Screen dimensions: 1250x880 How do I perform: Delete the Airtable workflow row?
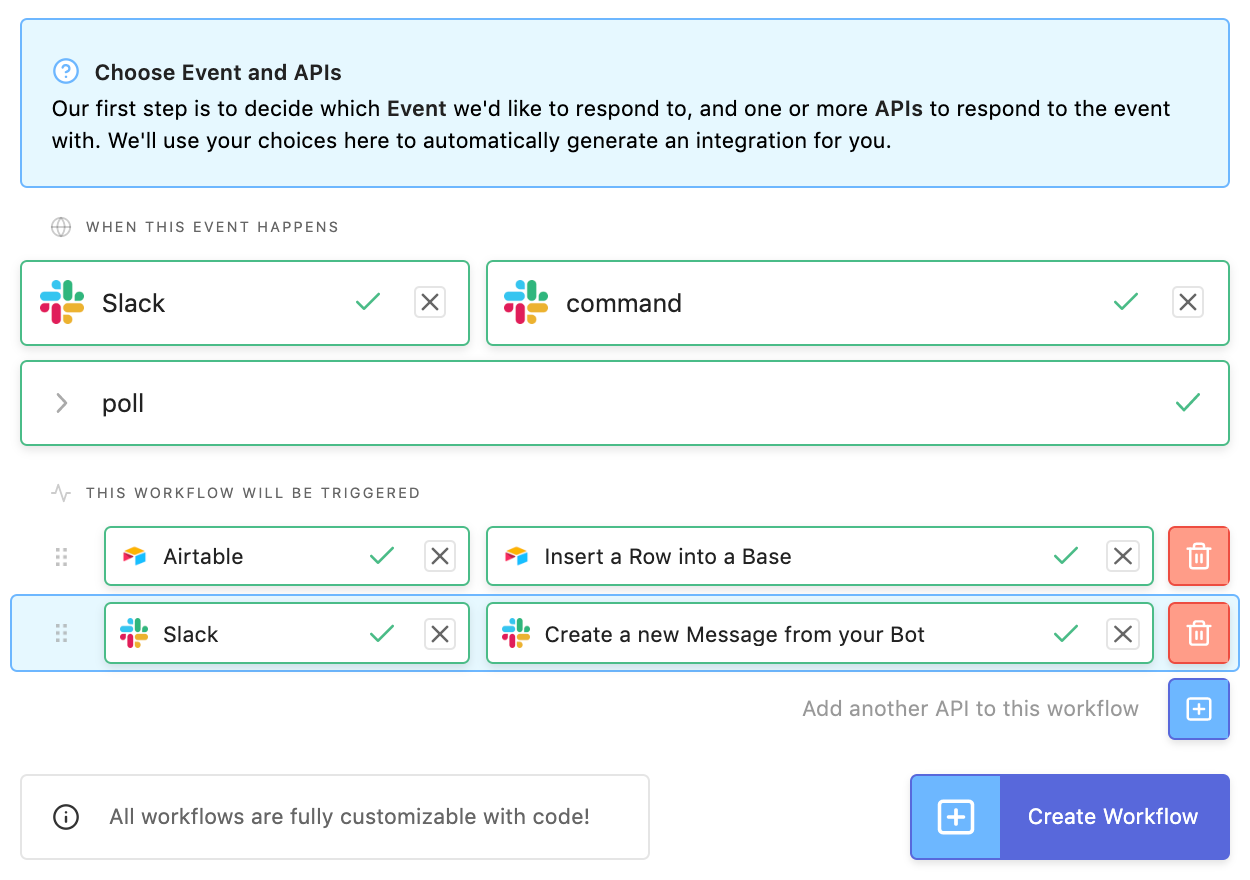point(1198,556)
